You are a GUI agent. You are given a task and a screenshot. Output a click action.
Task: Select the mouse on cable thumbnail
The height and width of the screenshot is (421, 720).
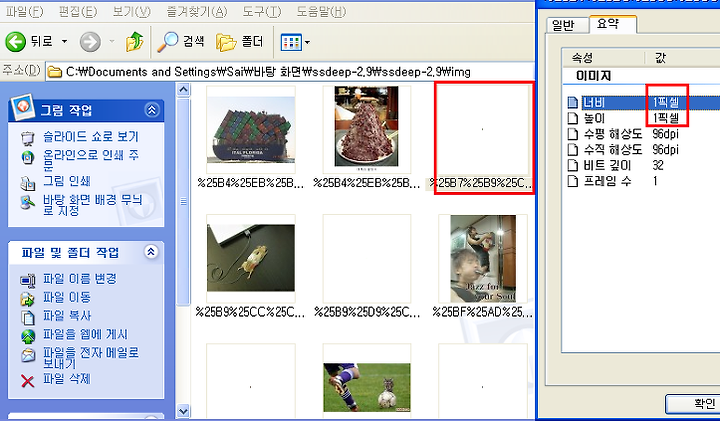[x=251, y=258]
